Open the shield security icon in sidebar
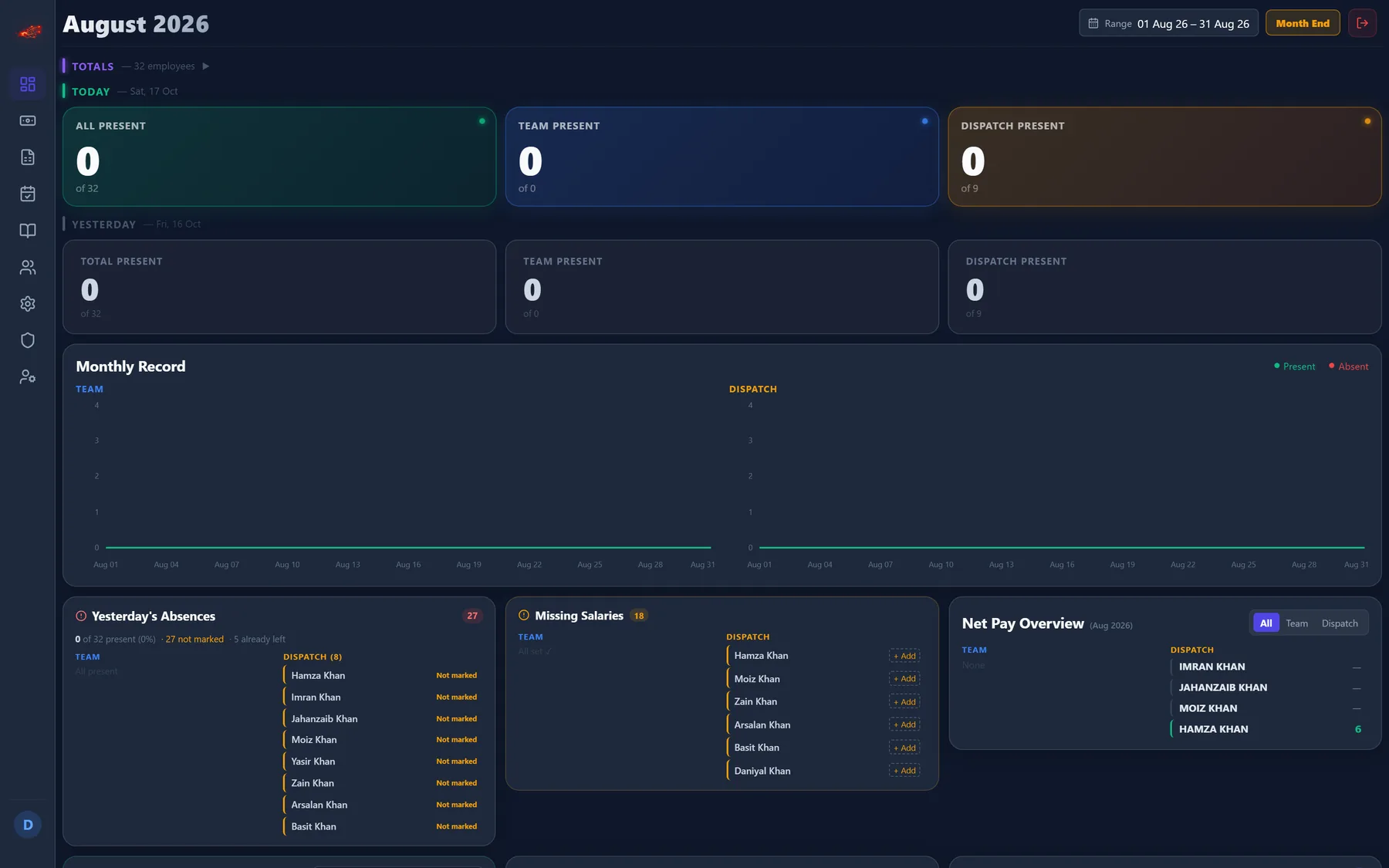Screen dimensions: 1389x868 [28, 340]
